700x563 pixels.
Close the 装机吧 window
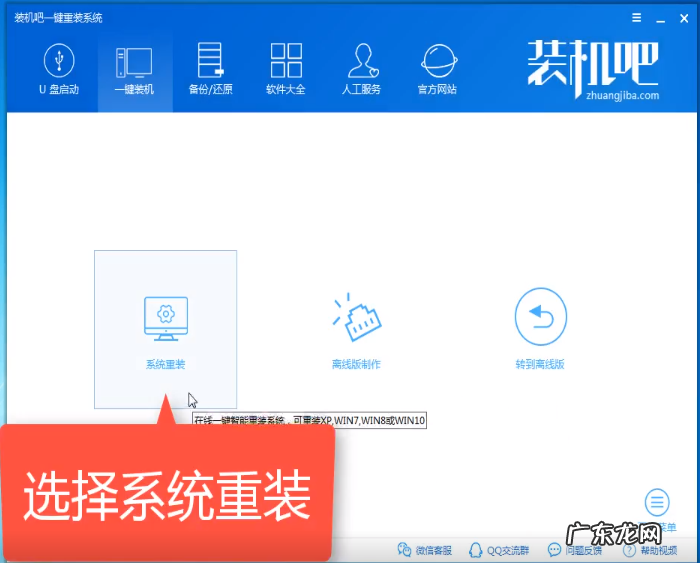(684, 18)
